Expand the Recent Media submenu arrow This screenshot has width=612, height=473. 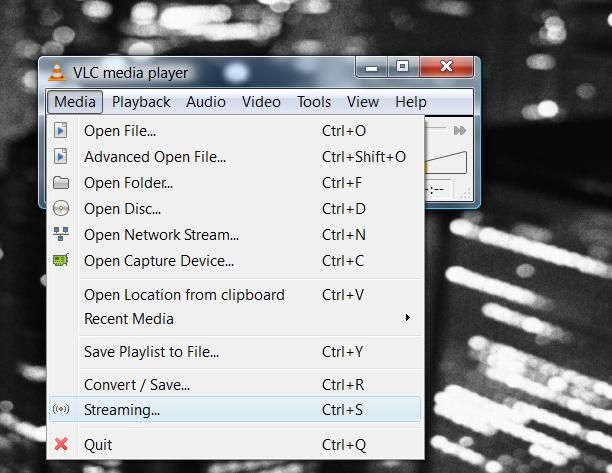(407, 319)
